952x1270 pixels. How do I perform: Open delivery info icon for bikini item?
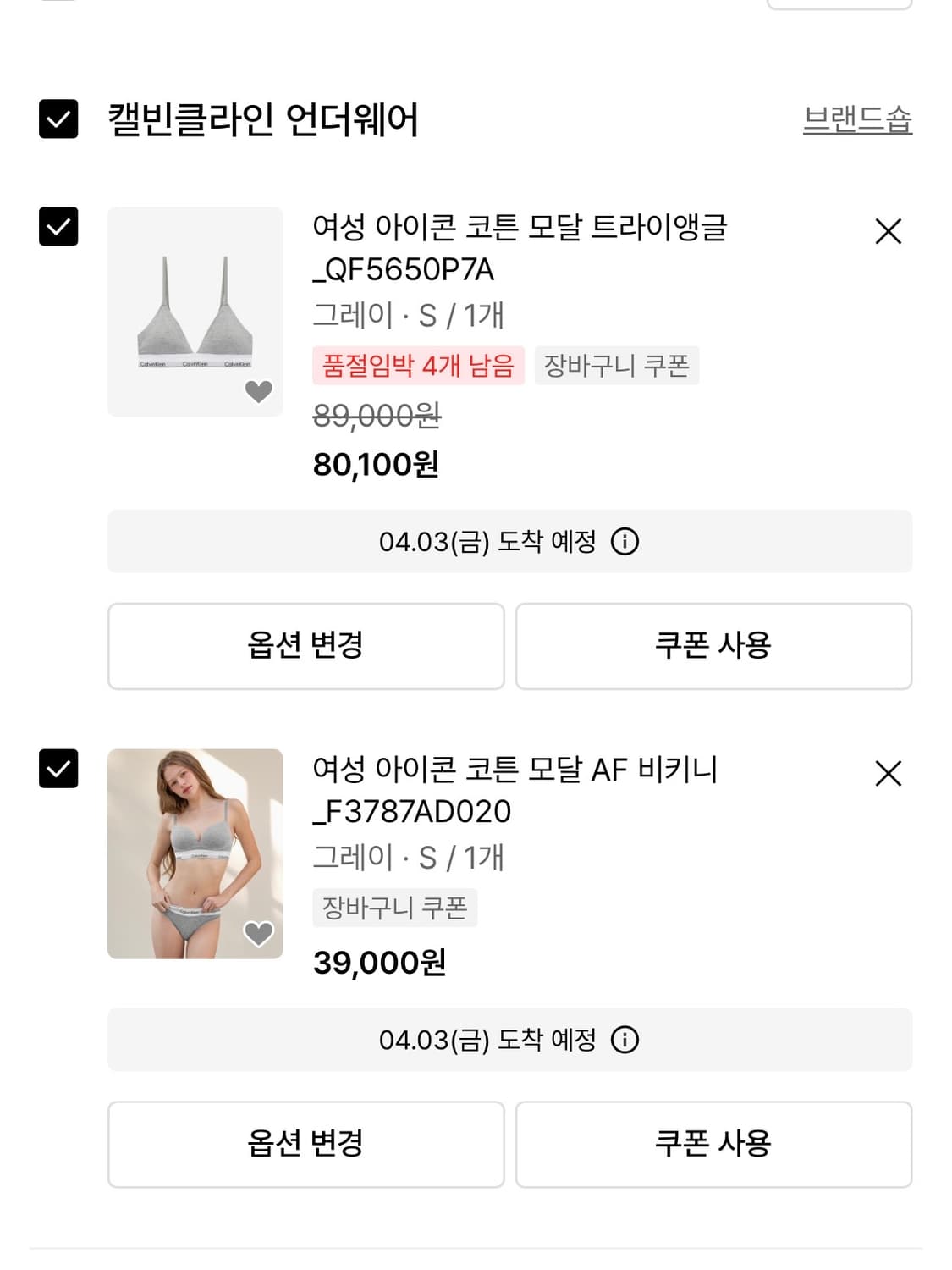625,1040
